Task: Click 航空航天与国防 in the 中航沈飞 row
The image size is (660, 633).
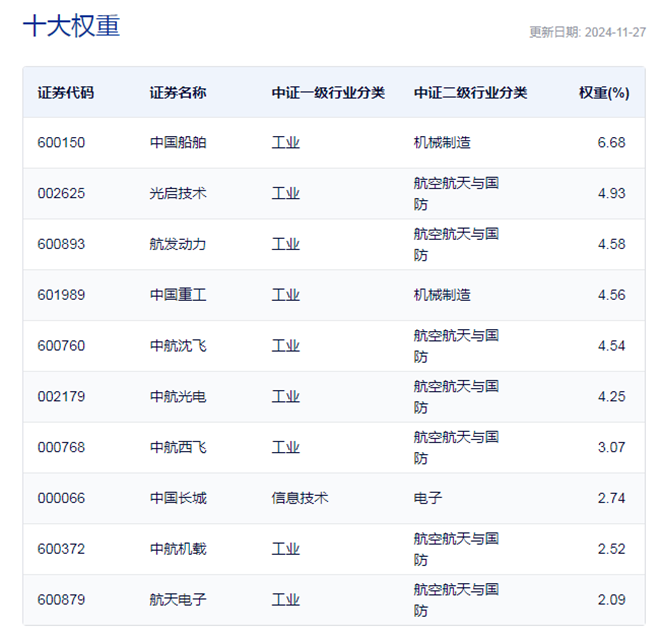Action: [456, 346]
